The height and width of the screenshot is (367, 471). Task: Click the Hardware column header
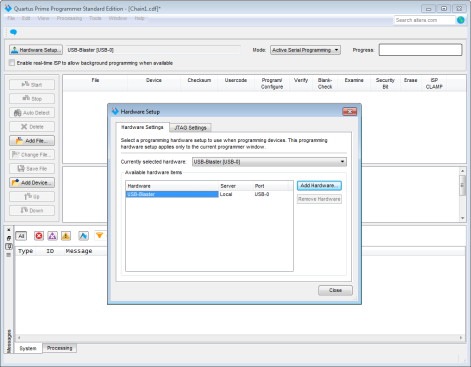coord(172,186)
